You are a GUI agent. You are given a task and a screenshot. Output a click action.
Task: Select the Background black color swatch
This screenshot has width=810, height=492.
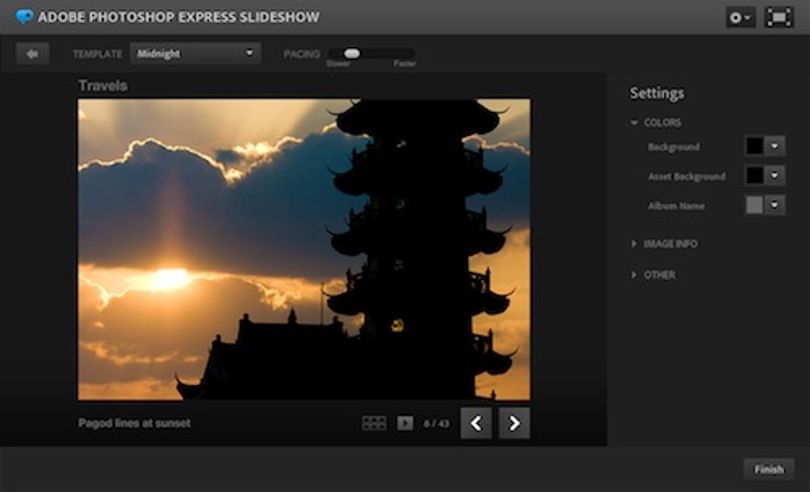(754, 146)
